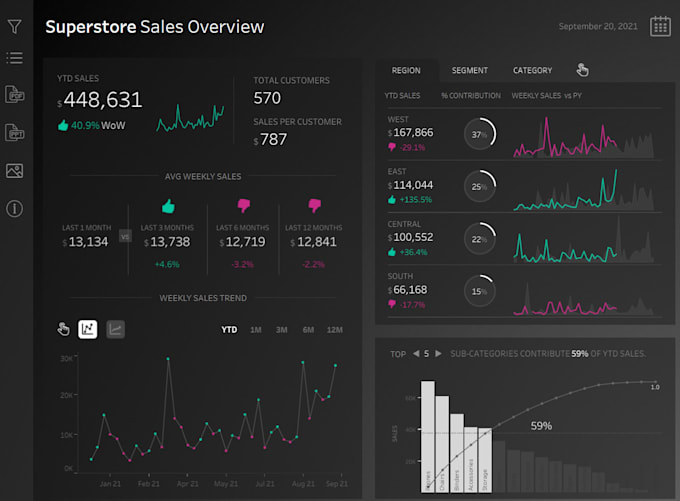Open the calendar date picker icon

click(660, 26)
